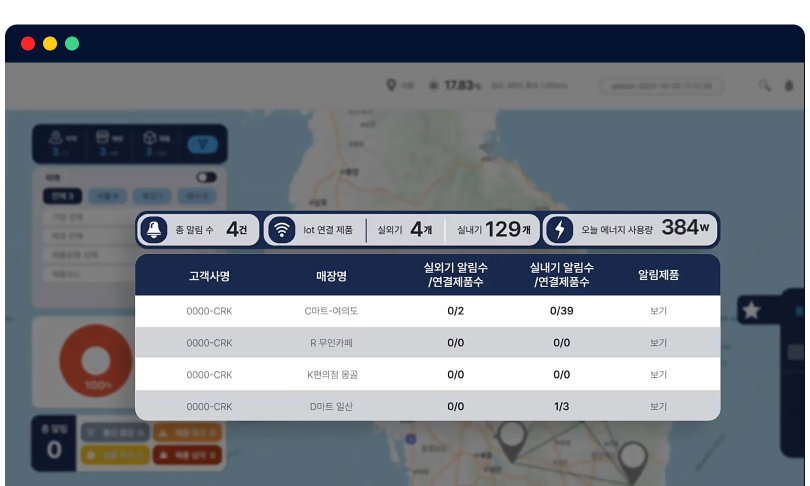Open the third dropdown in filter panel
This screenshot has height=486, width=810.
(x=88, y=255)
